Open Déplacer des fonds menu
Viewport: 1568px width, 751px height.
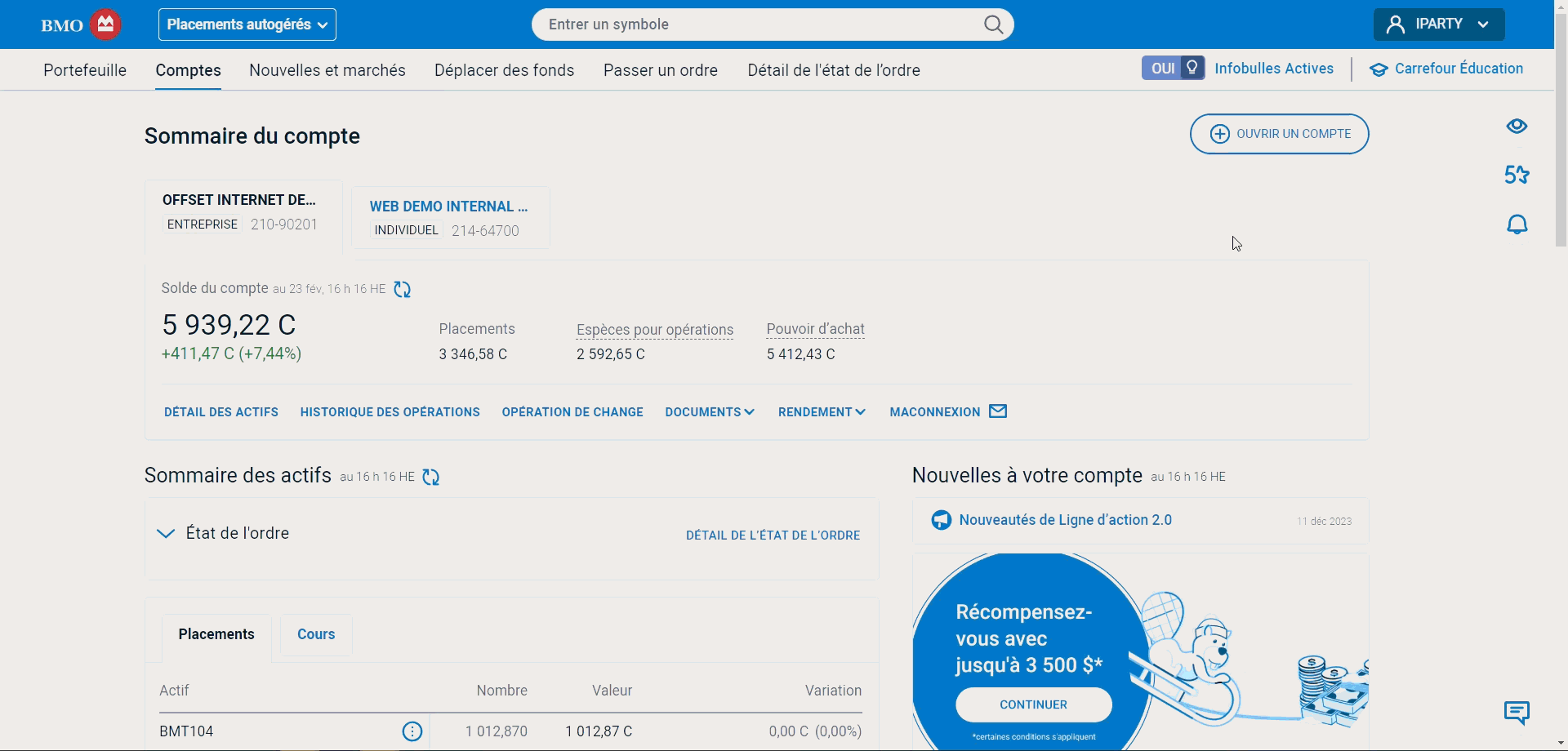pos(505,70)
